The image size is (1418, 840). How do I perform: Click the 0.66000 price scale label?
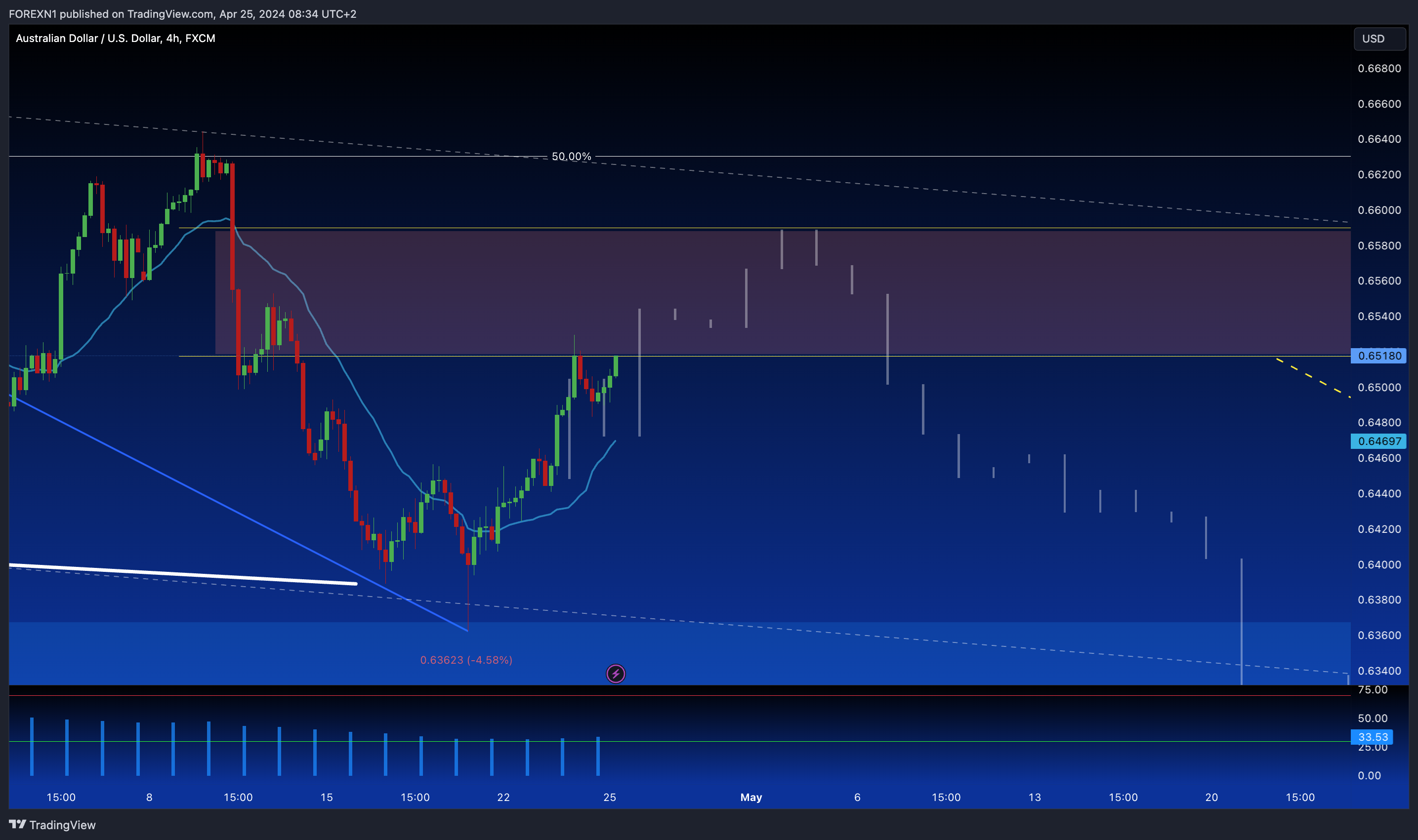pos(1379,210)
